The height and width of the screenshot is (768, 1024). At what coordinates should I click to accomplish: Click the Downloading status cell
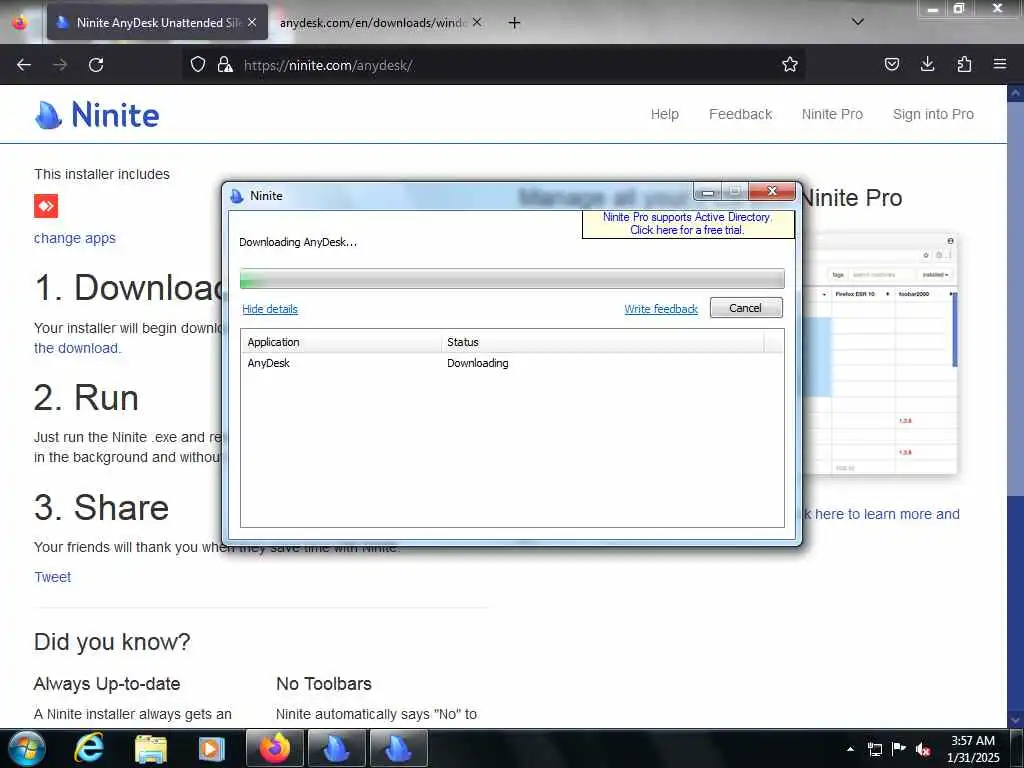click(x=477, y=363)
